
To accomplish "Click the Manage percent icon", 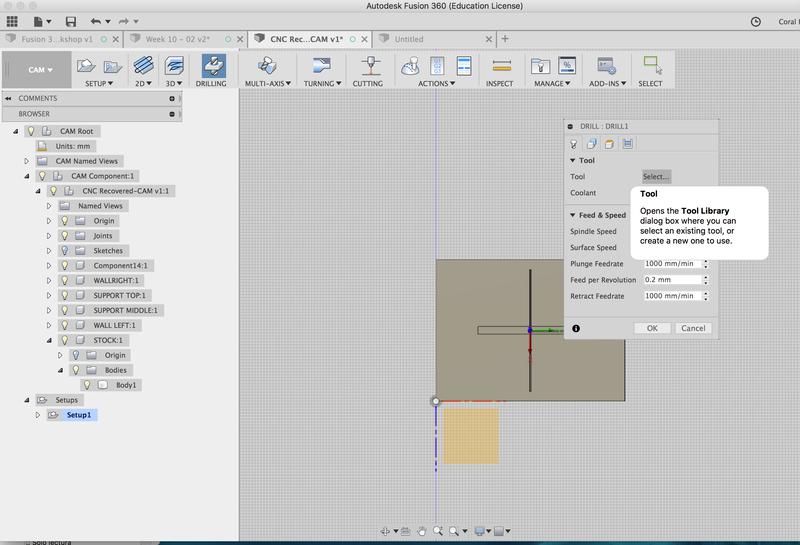I will click(567, 66).
